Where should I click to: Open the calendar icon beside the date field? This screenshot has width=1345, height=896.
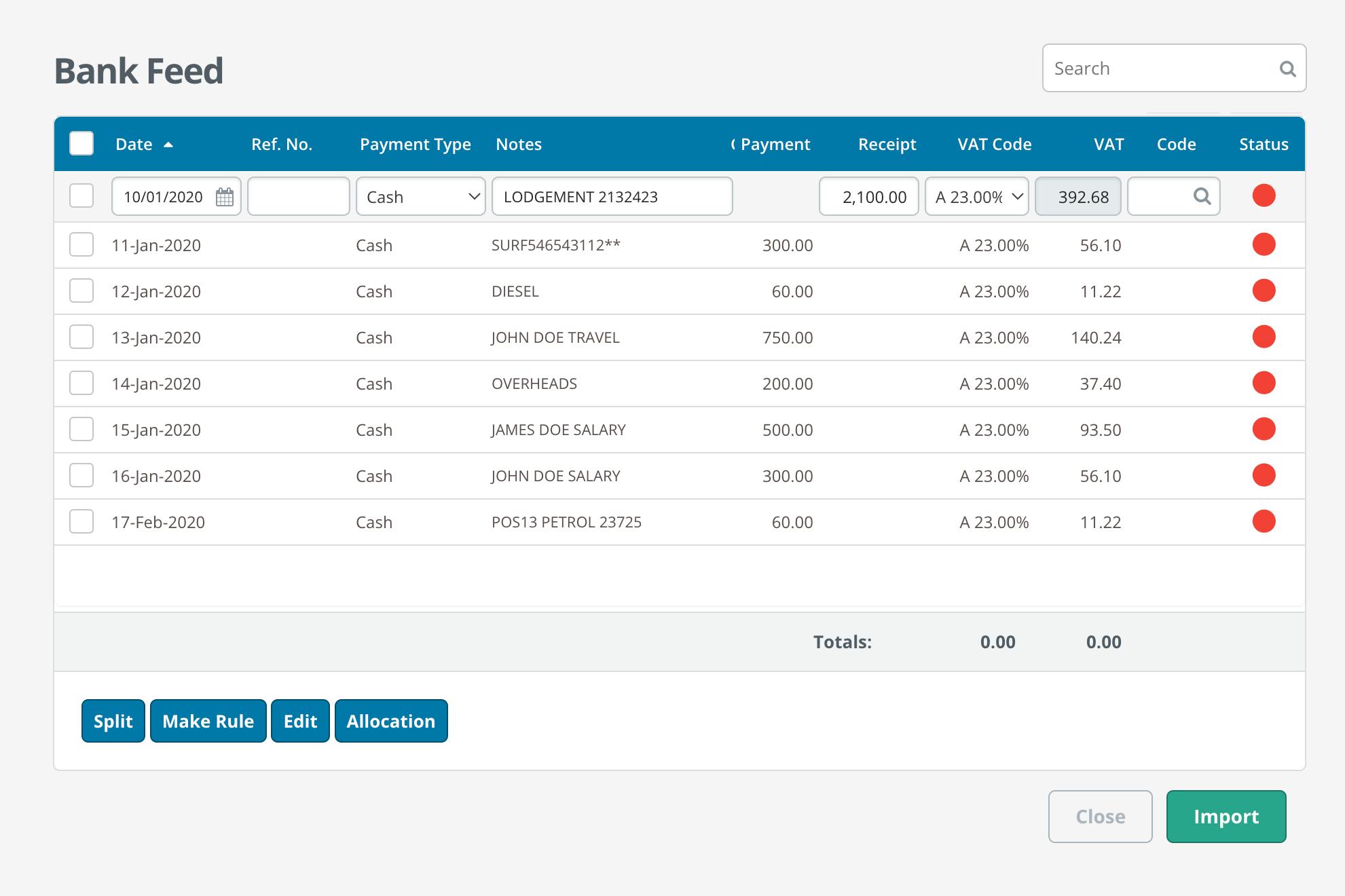225,196
